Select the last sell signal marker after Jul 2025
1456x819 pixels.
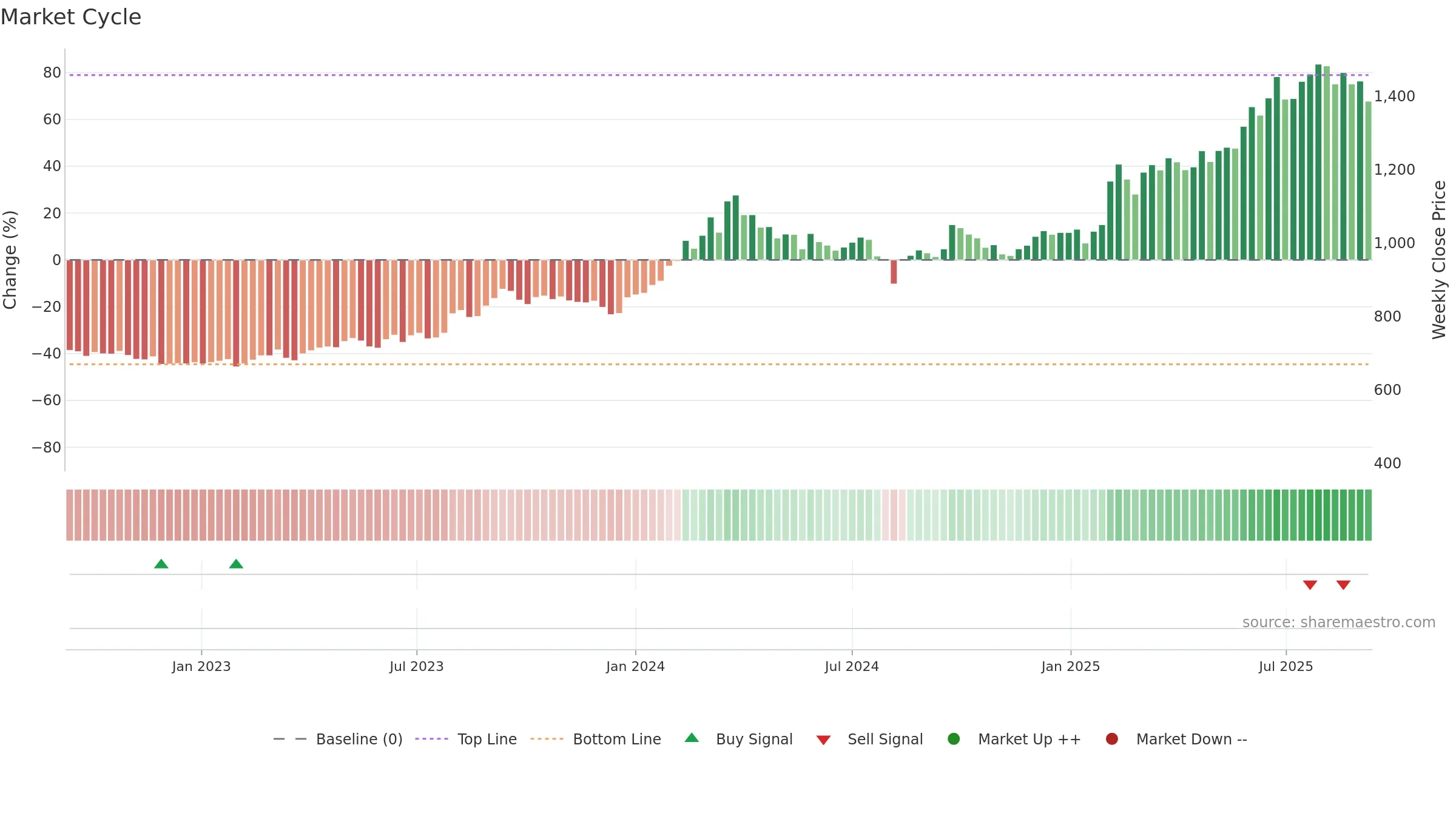tap(1343, 585)
